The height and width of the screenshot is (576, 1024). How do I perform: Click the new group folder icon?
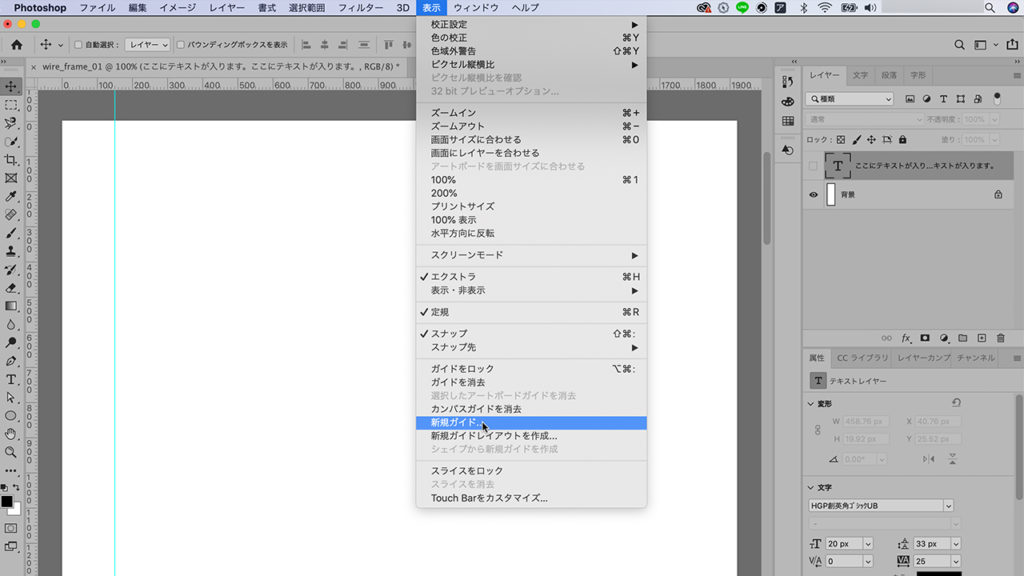(963, 338)
